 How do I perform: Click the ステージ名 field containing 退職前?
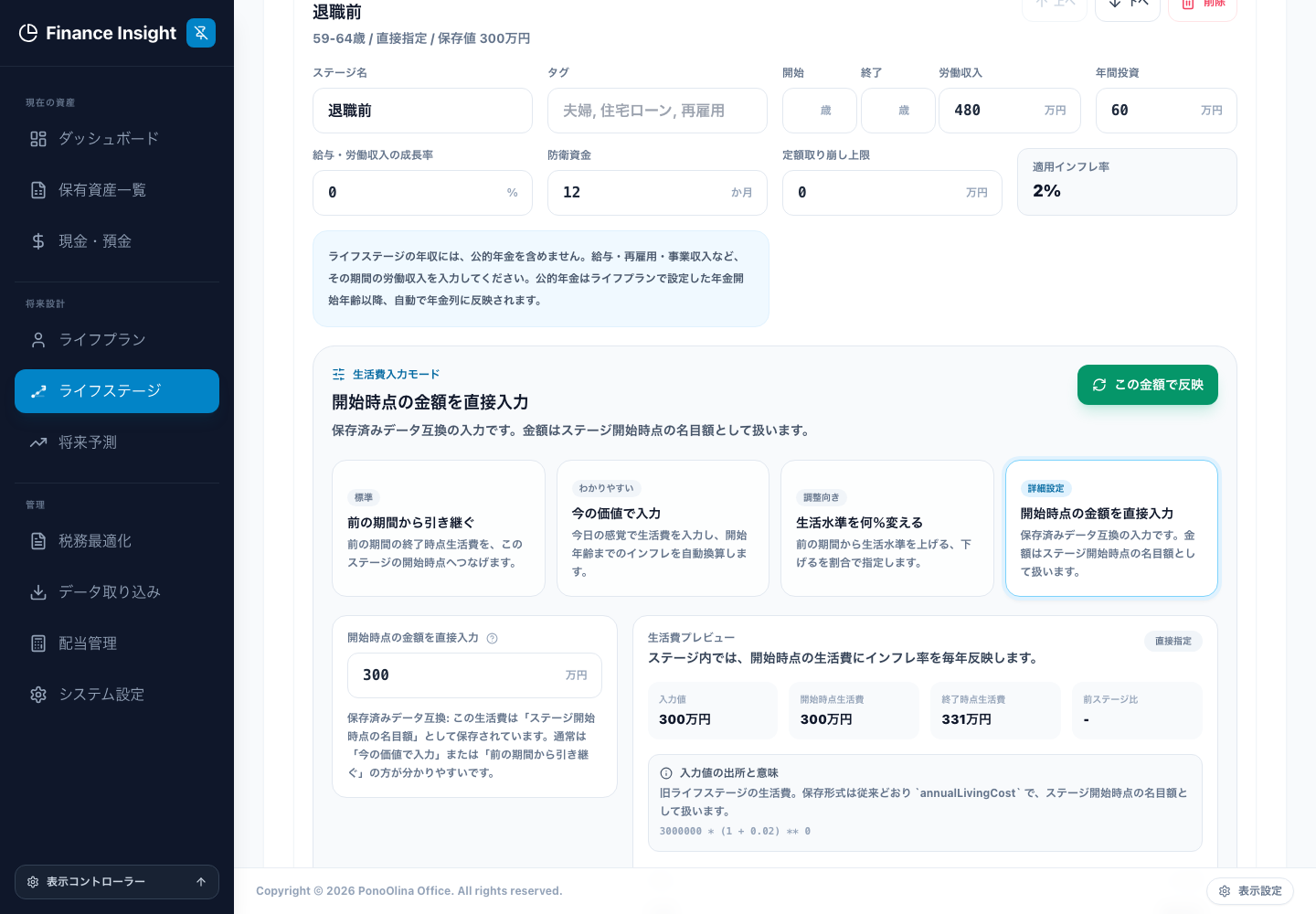coord(422,111)
